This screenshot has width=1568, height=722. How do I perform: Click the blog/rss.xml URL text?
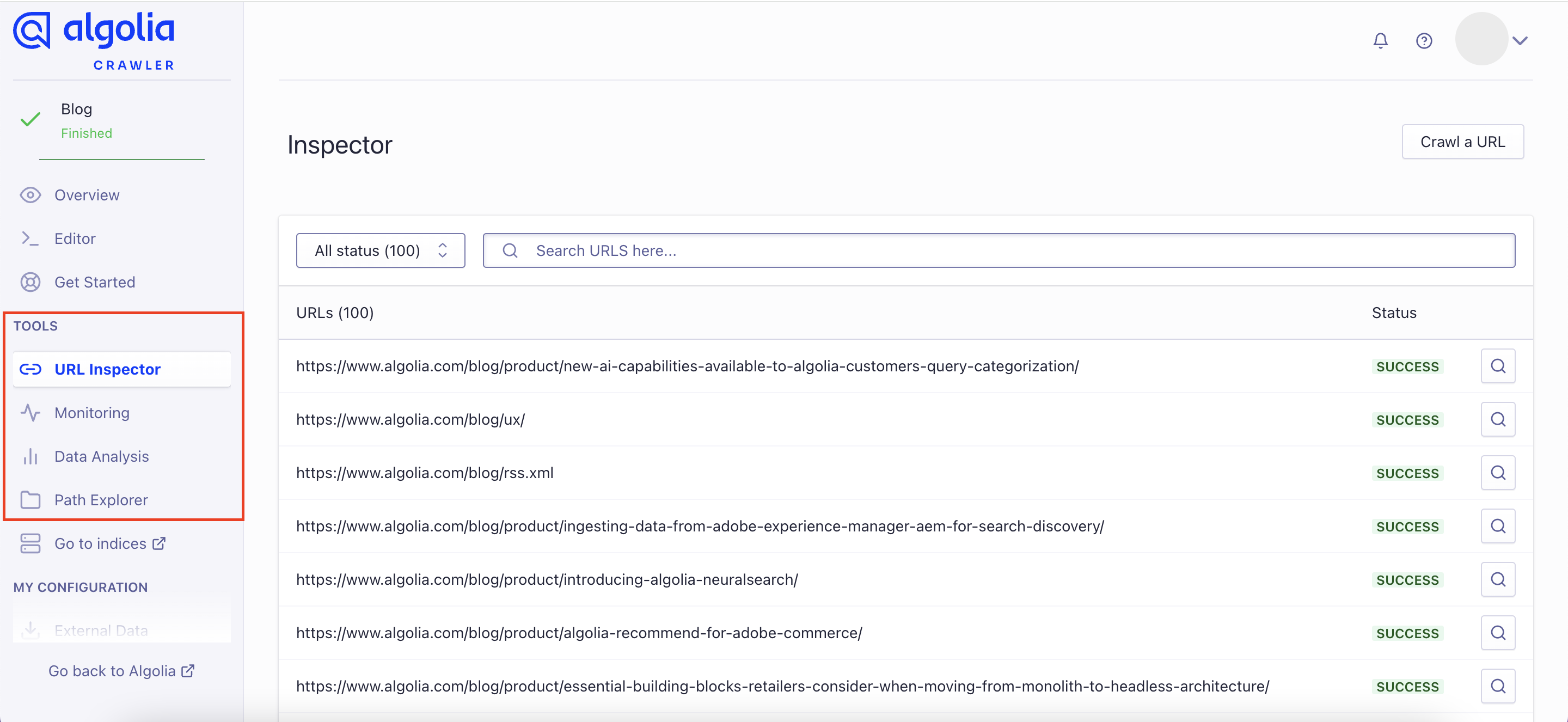[x=425, y=473]
